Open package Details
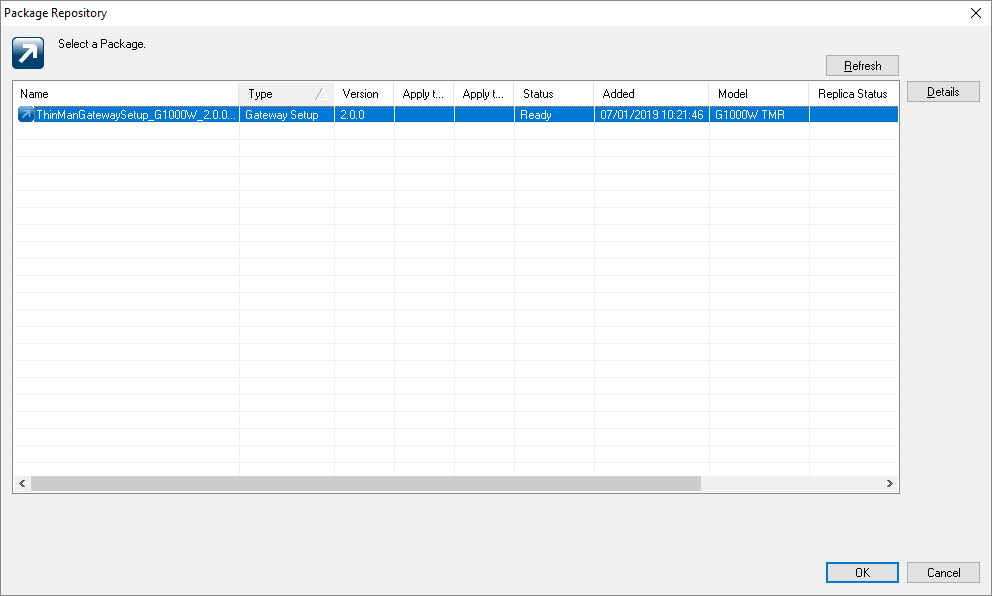992x596 pixels. [x=943, y=92]
